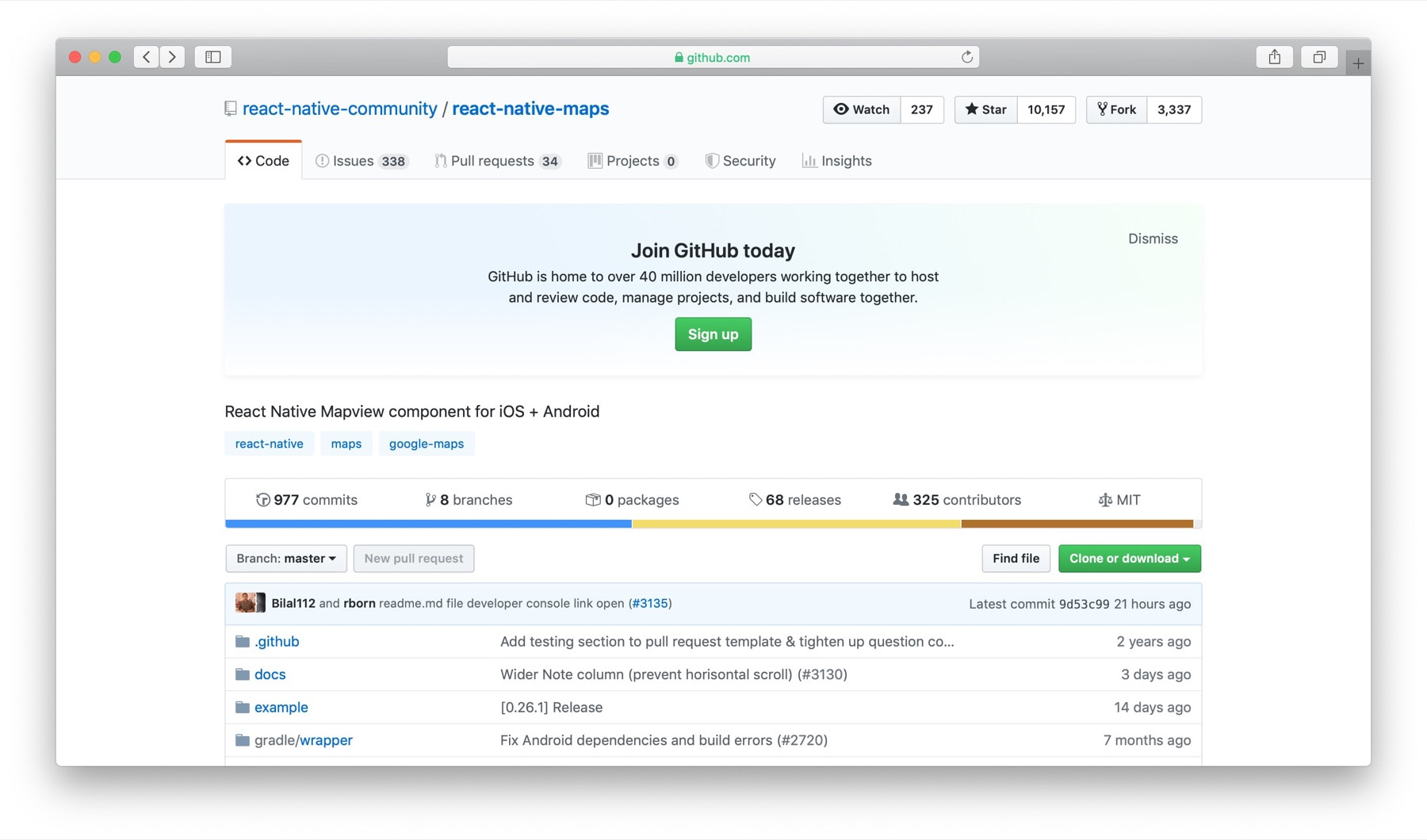Open the gradle/wrapper folder
Viewport: 1427px width, 840px height.
(304, 740)
